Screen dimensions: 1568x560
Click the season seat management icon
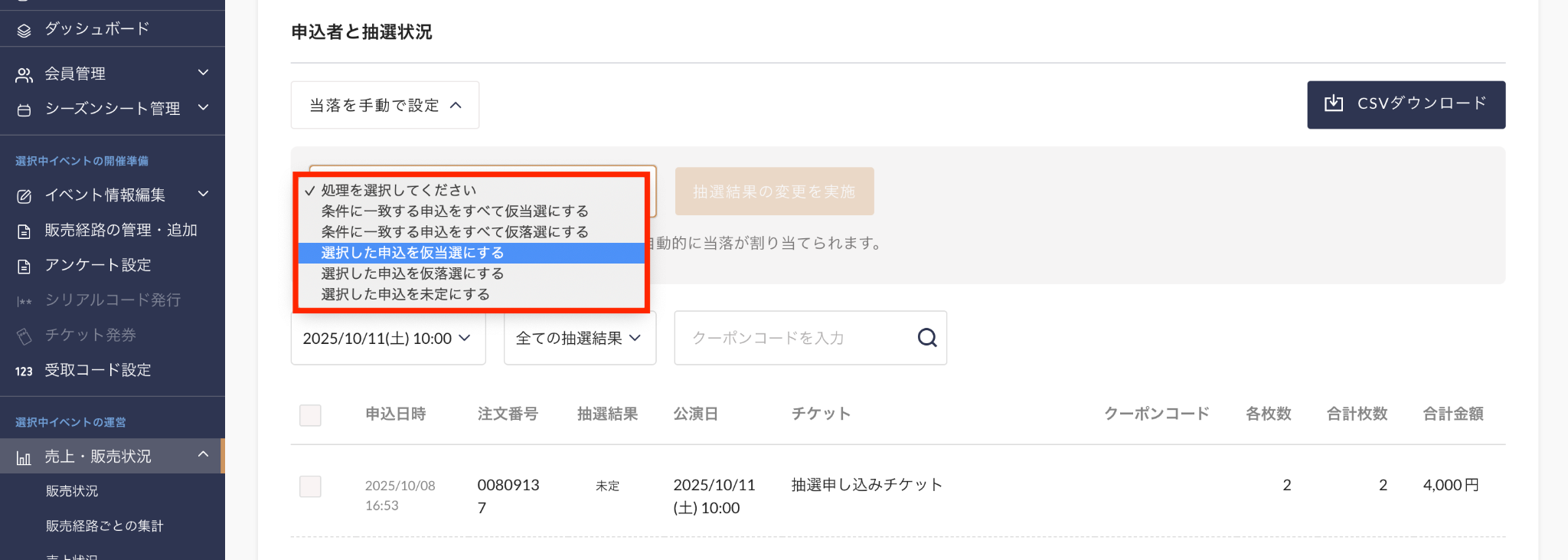pyautogui.click(x=24, y=110)
